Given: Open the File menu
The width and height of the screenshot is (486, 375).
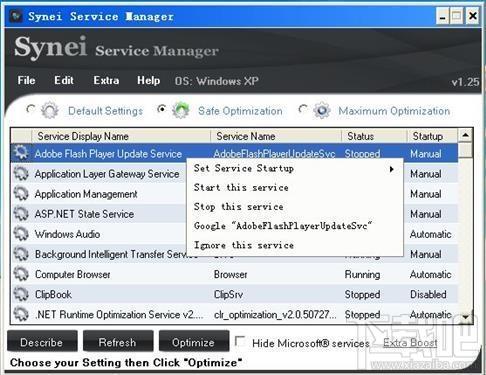Looking at the screenshot, I should click(26, 80).
